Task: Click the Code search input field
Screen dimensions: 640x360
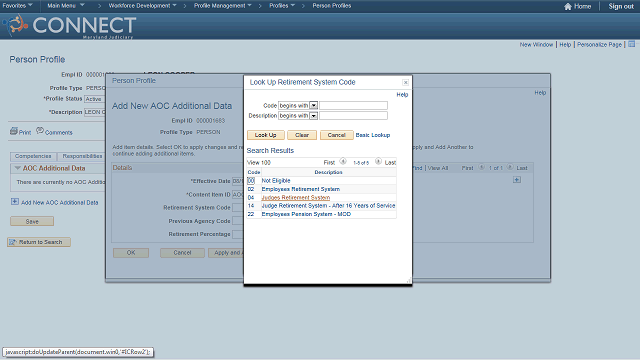Action: 353,105
